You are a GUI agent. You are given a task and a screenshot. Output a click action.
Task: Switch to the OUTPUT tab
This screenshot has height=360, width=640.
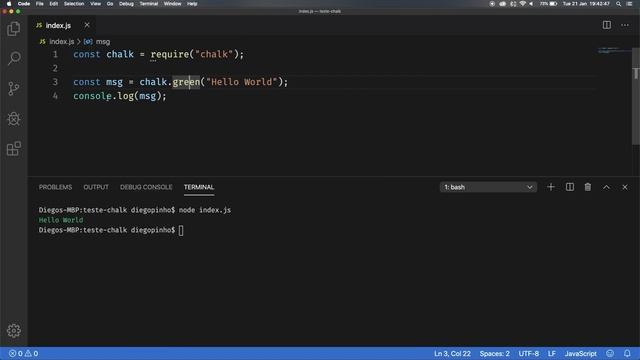pyautogui.click(x=96, y=187)
